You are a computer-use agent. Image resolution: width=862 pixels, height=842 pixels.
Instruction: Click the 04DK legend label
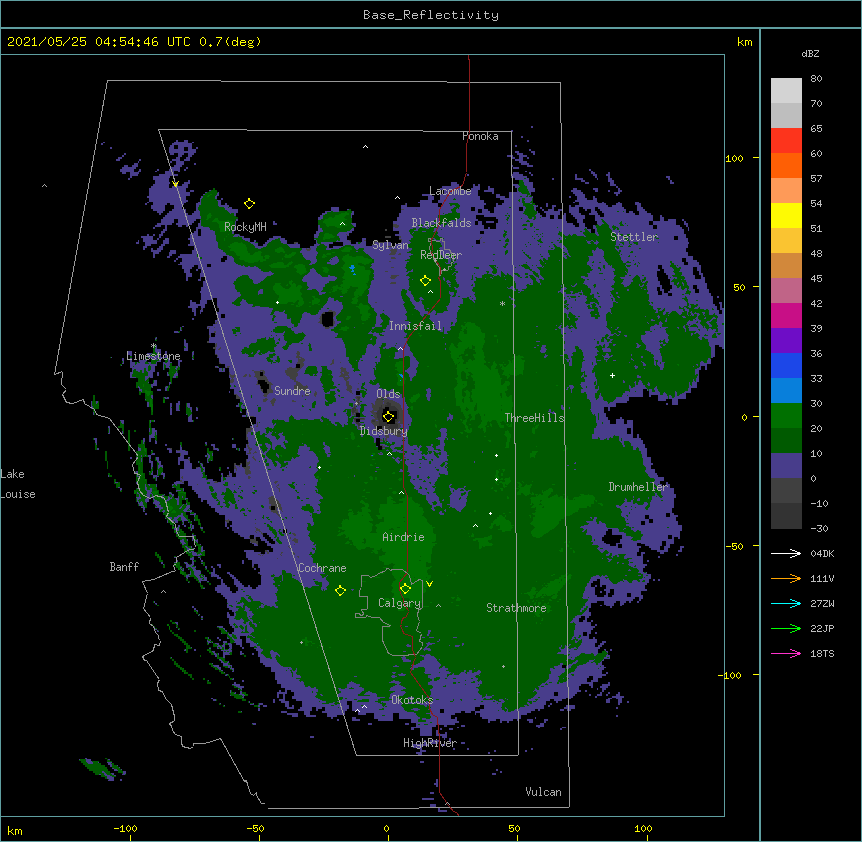tap(822, 553)
